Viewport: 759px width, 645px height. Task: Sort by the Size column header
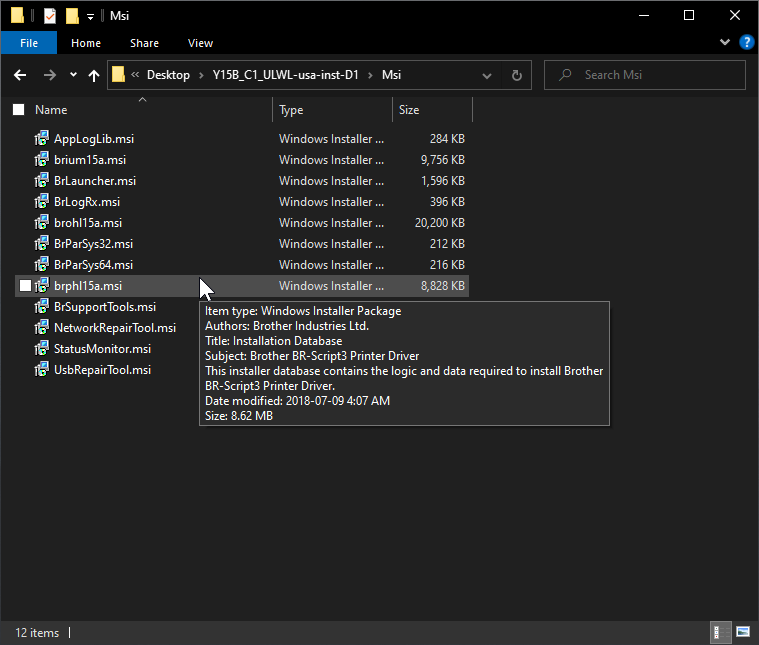click(x=409, y=110)
